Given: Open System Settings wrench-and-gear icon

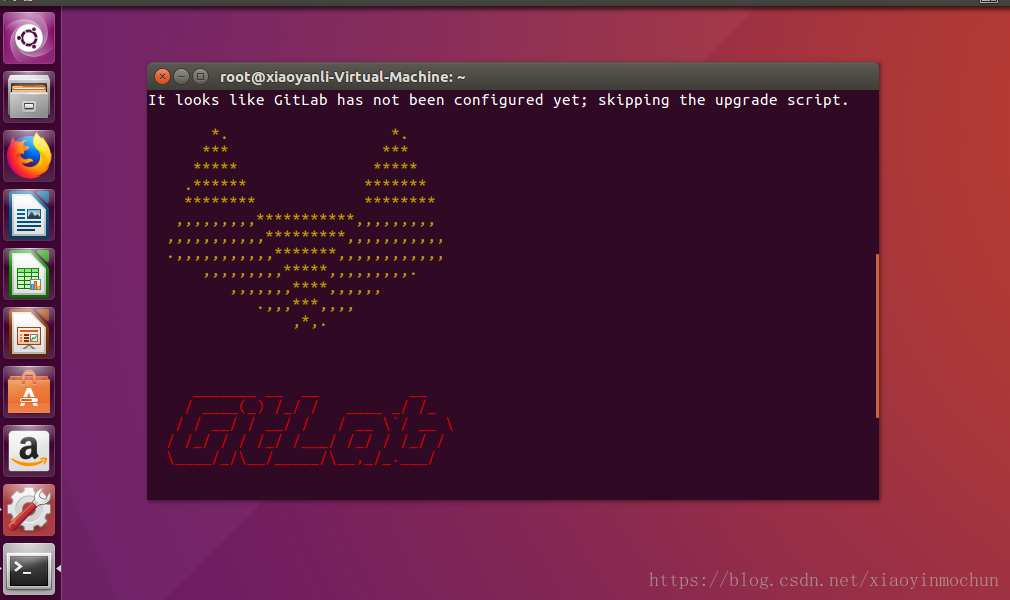Looking at the screenshot, I should click(29, 510).
